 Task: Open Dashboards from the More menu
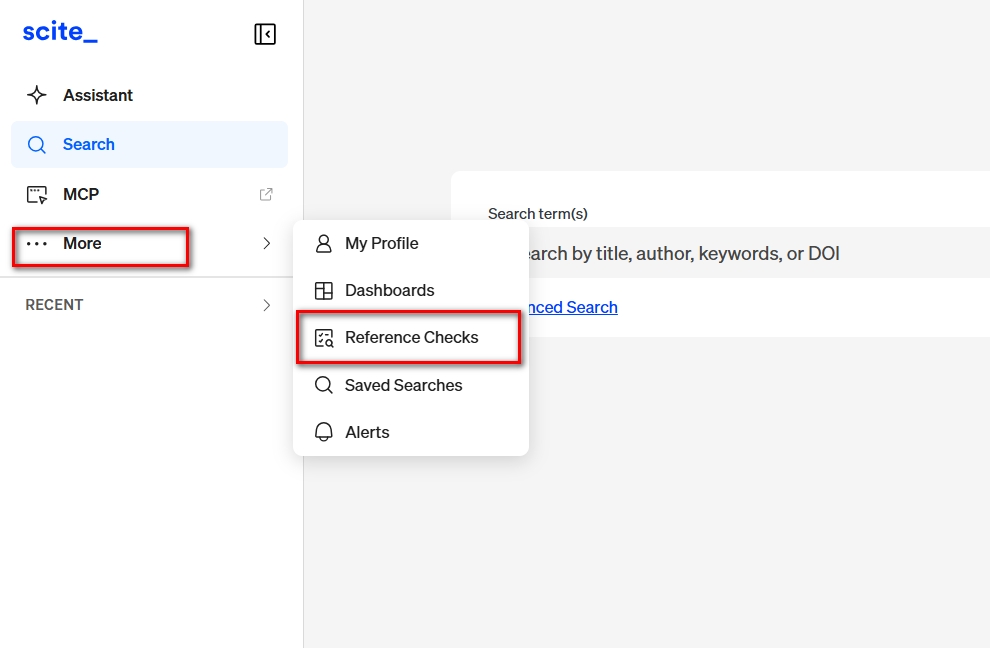[x=389, y=291]
